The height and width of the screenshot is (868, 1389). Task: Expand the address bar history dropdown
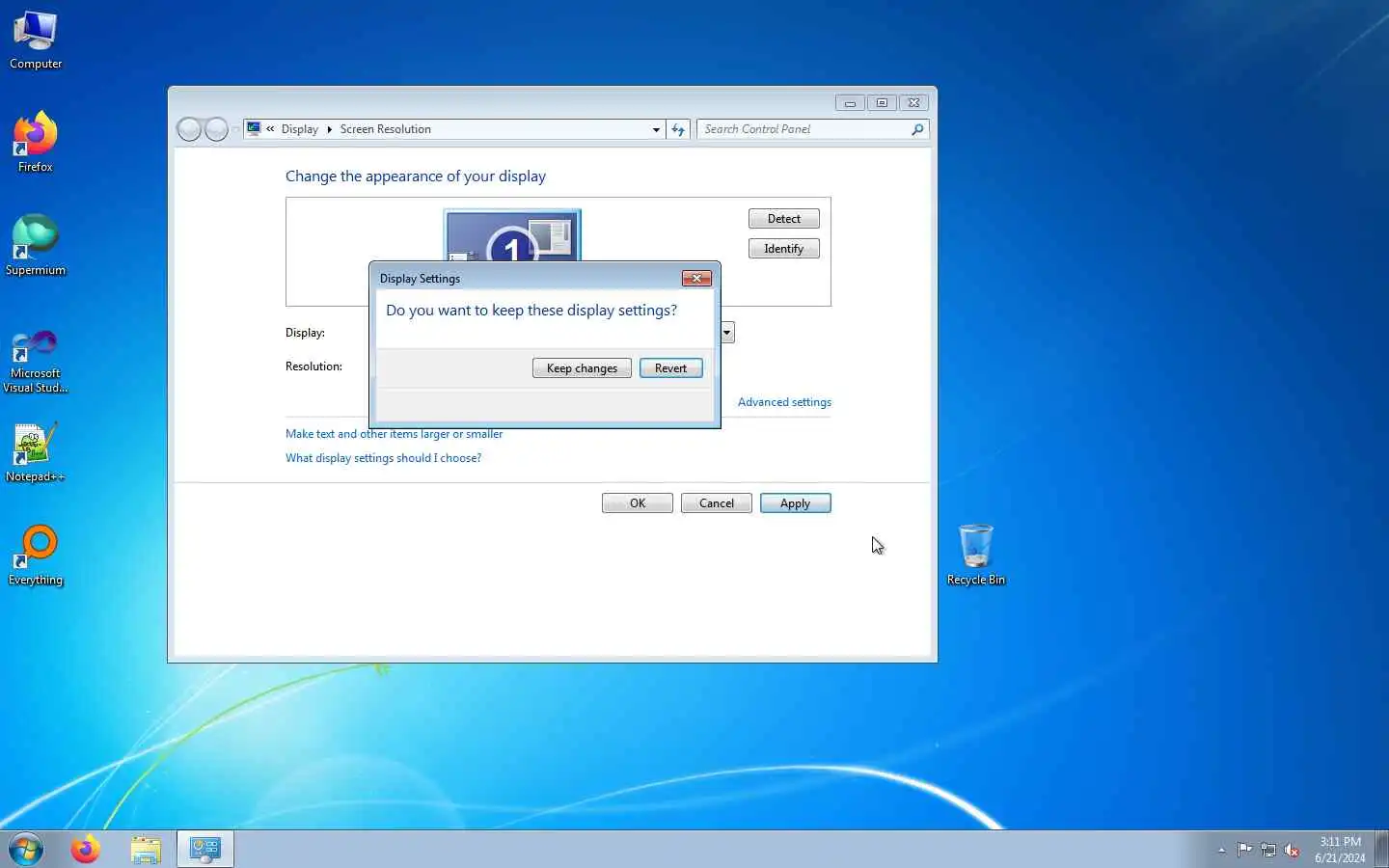click(656, 129)
